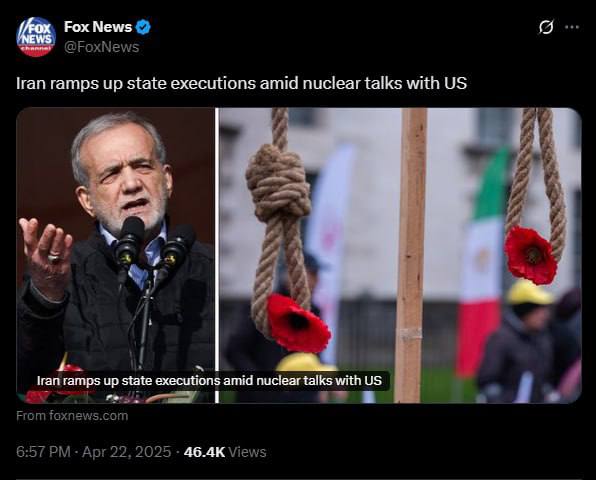Click the 6:57 PM timestamp
Image resolution: width=596 pixels, height=480 pixels.
click(43, 452)
